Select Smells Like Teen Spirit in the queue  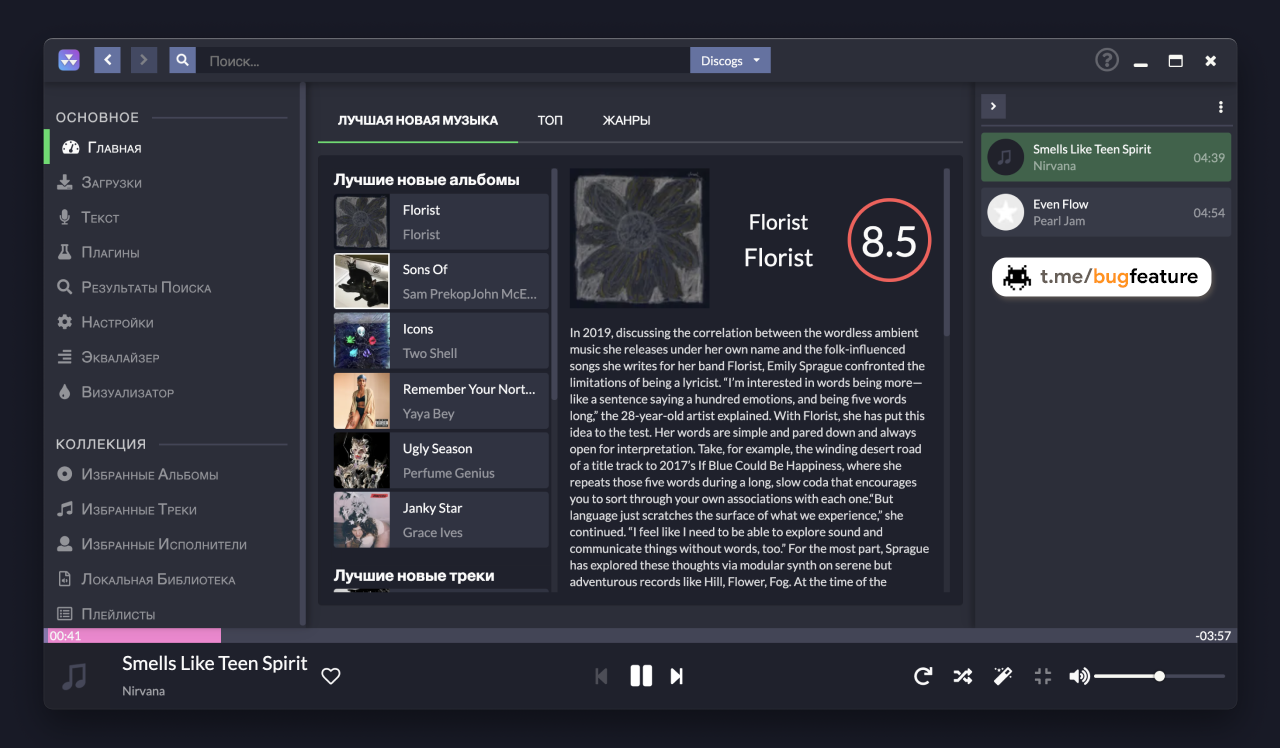click(1106, 157)
